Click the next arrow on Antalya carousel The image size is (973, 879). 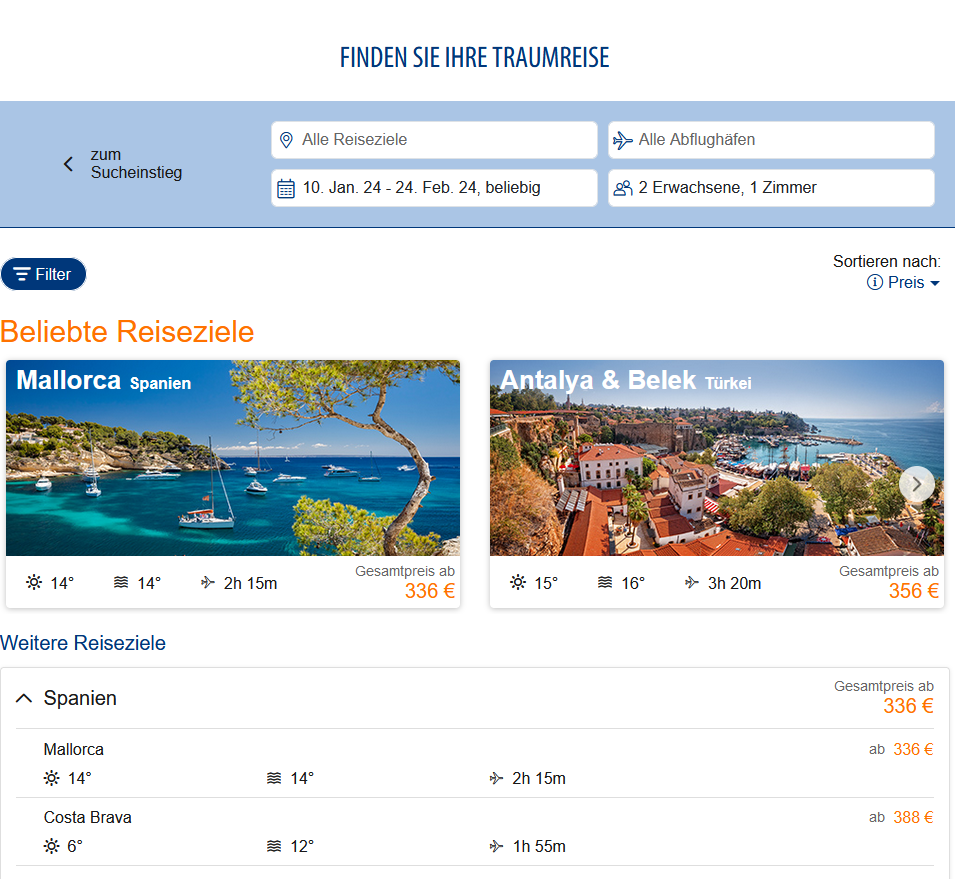point(916,484)
